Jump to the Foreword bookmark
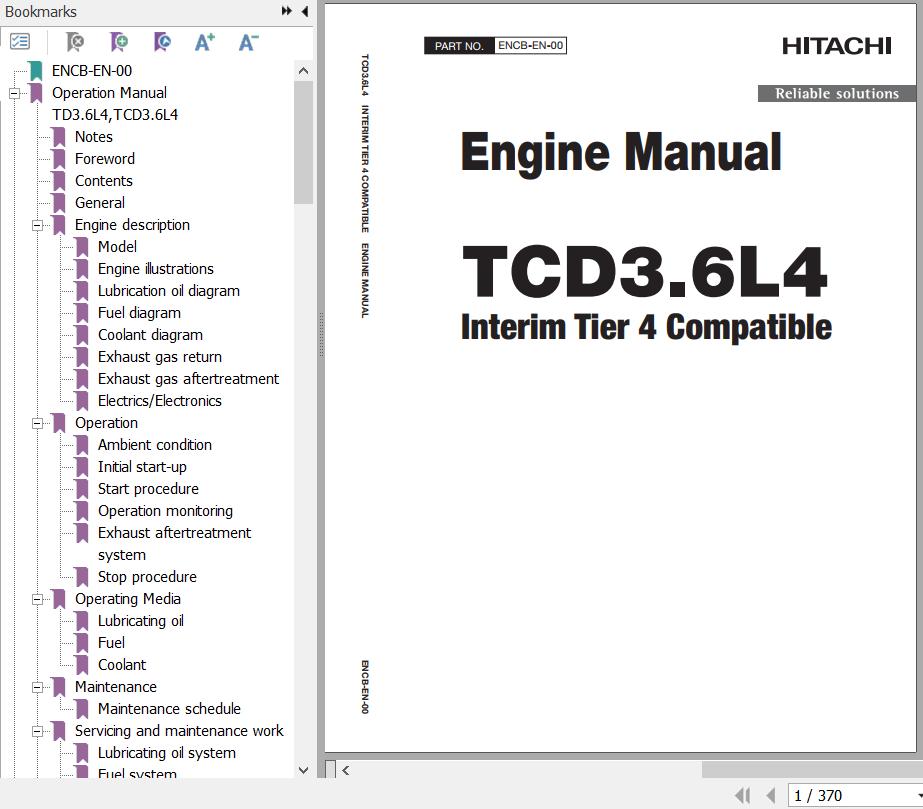 point(105,159)
